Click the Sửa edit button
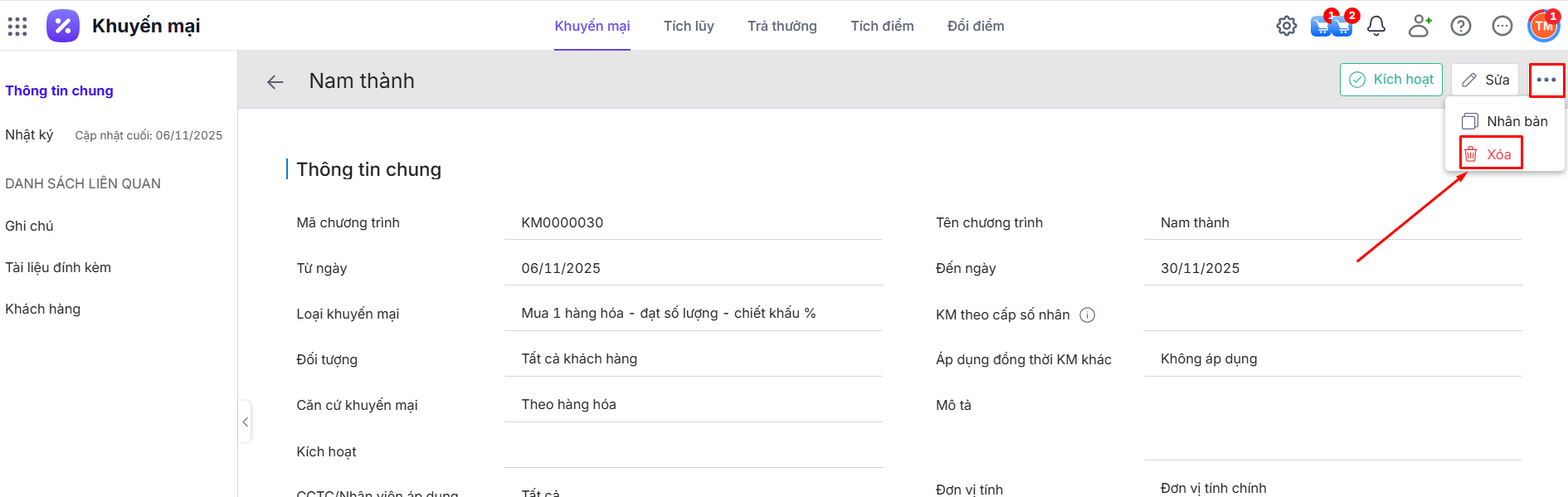 click(1485, 80)
